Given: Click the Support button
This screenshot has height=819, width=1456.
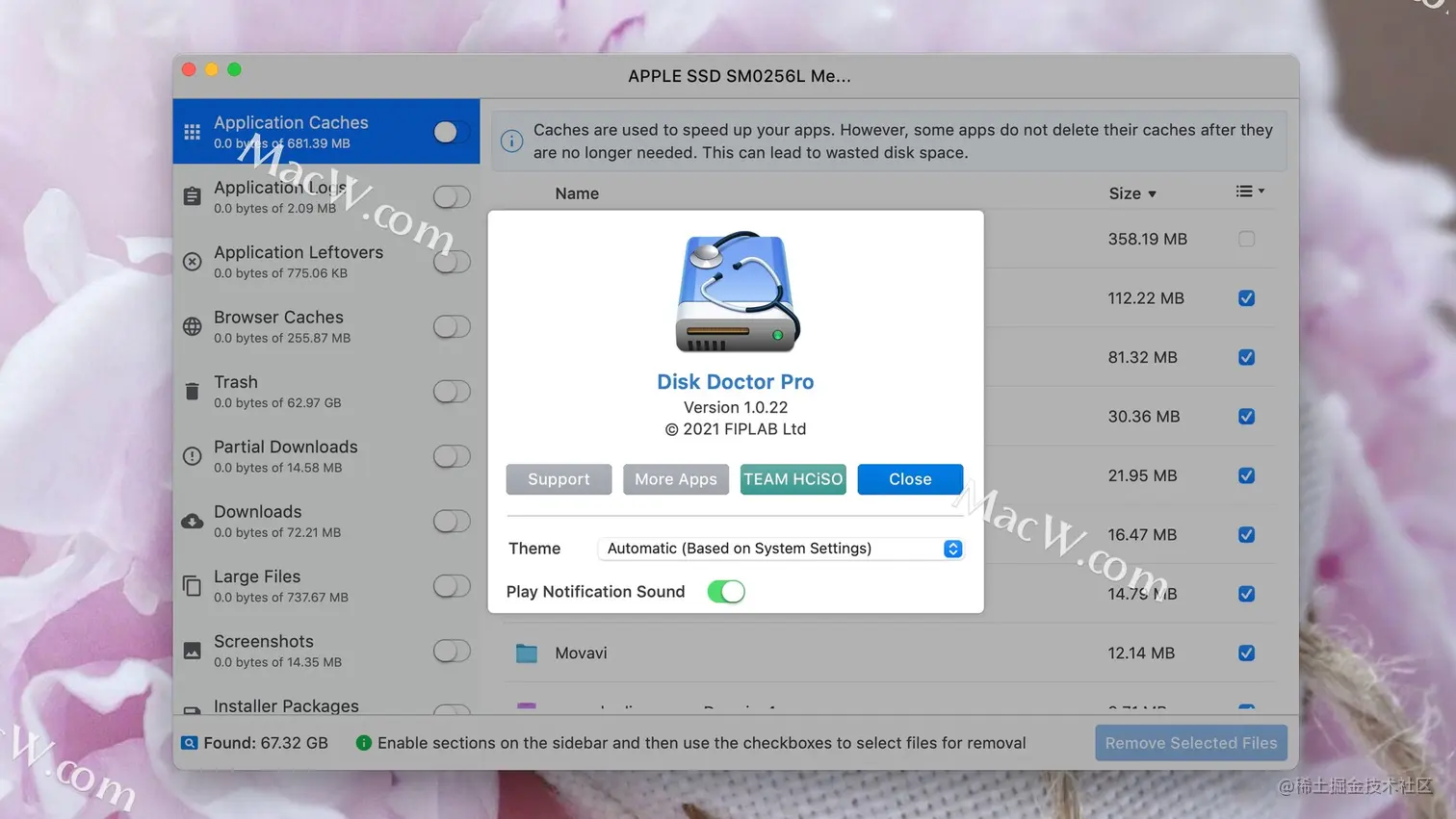Looking at the screenshot, I should [x=559, y=479].
